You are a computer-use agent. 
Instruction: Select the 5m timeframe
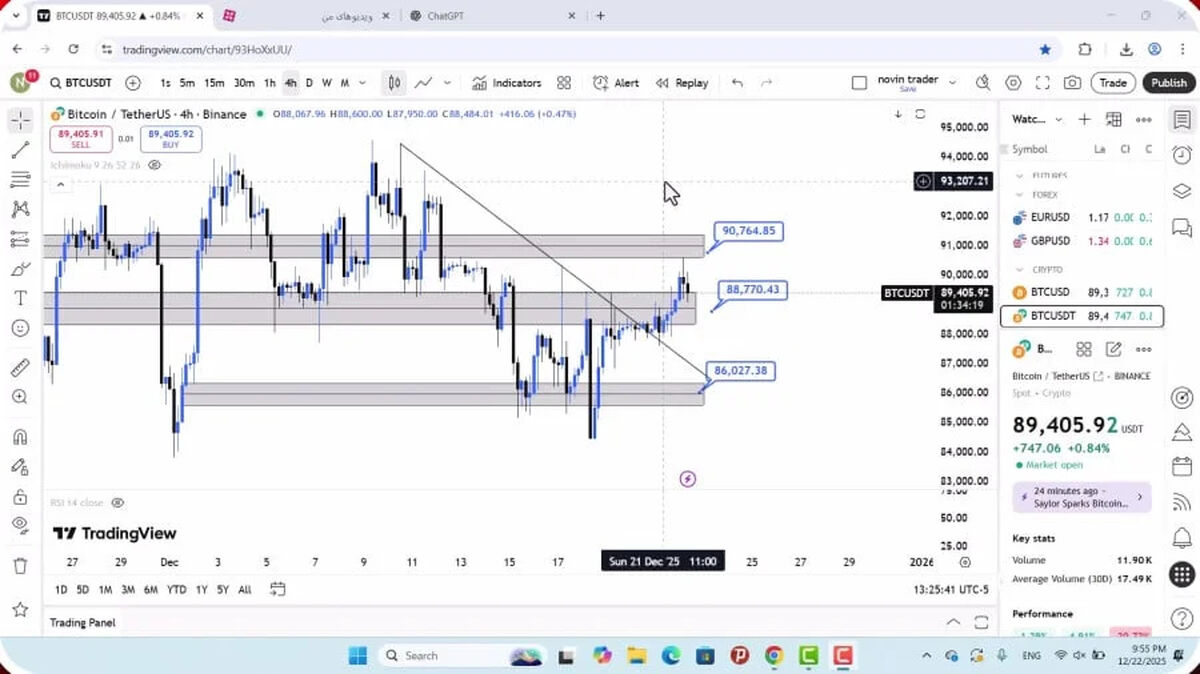pyautogui.click(x=187, y=83)
